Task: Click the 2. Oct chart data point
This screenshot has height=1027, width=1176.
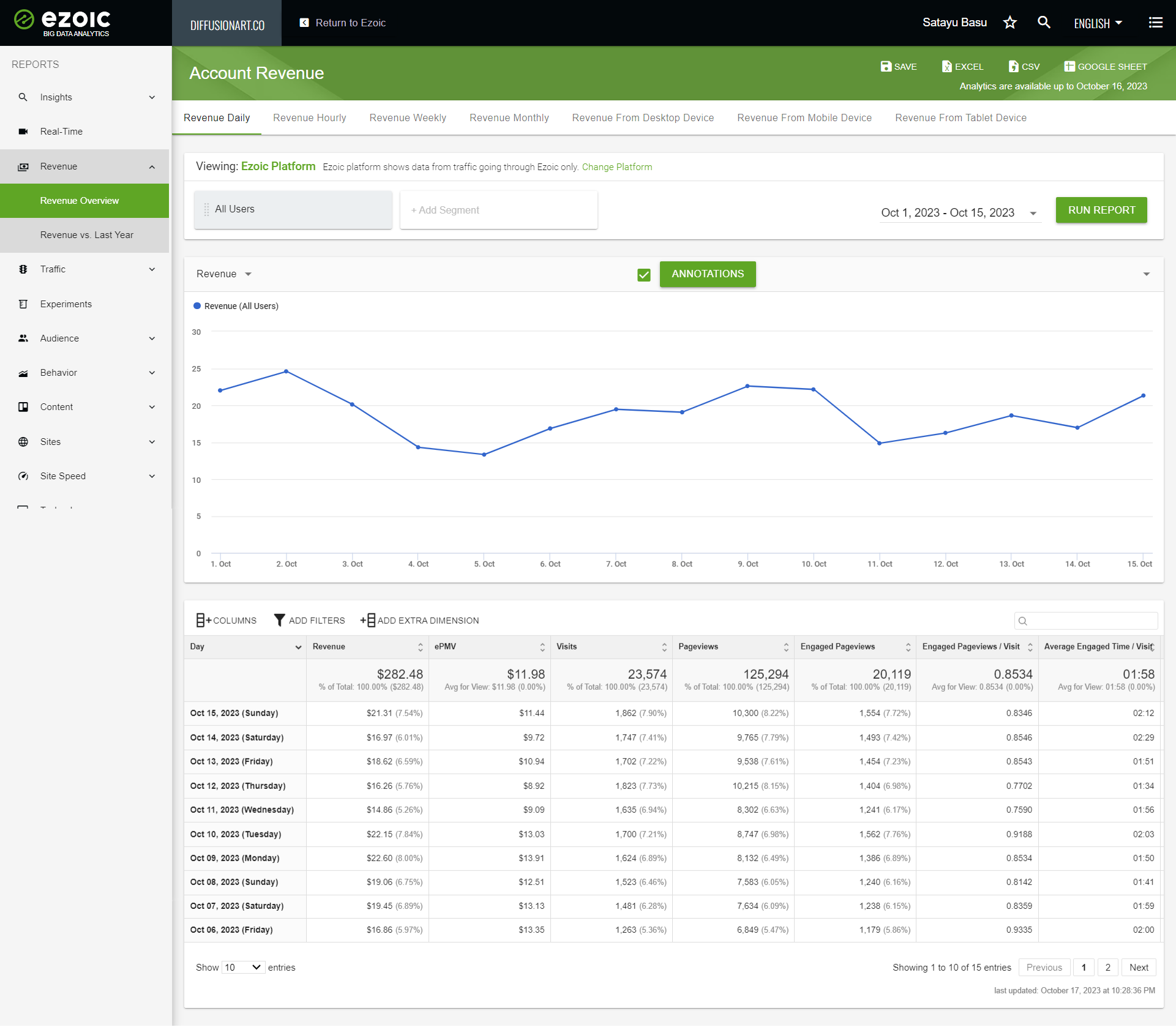Action: coord(286,372)
